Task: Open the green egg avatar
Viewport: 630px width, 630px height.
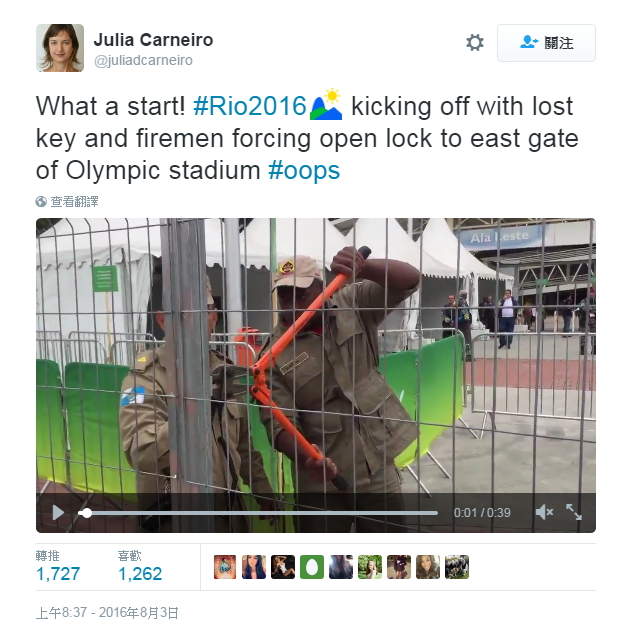Action: click(x=312, y=567)
